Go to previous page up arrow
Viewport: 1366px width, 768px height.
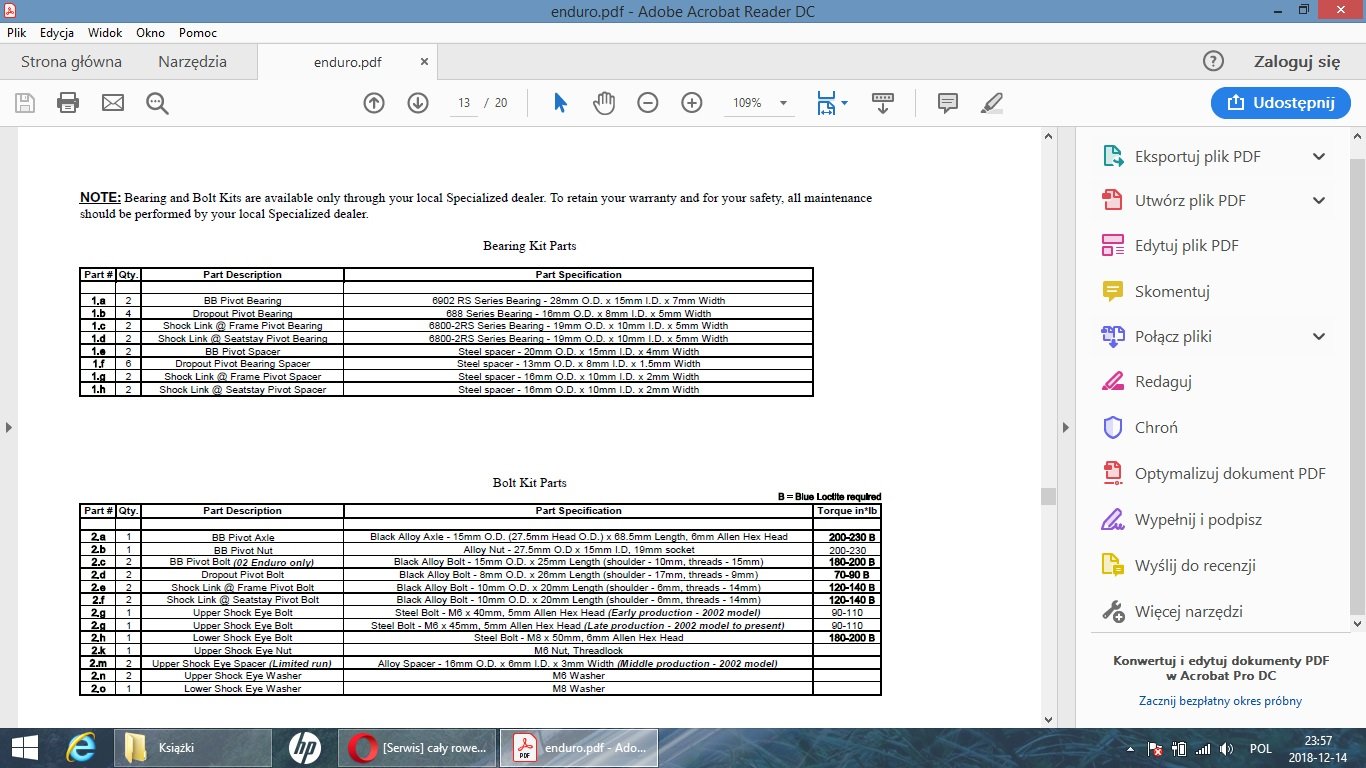click(374, 102)
